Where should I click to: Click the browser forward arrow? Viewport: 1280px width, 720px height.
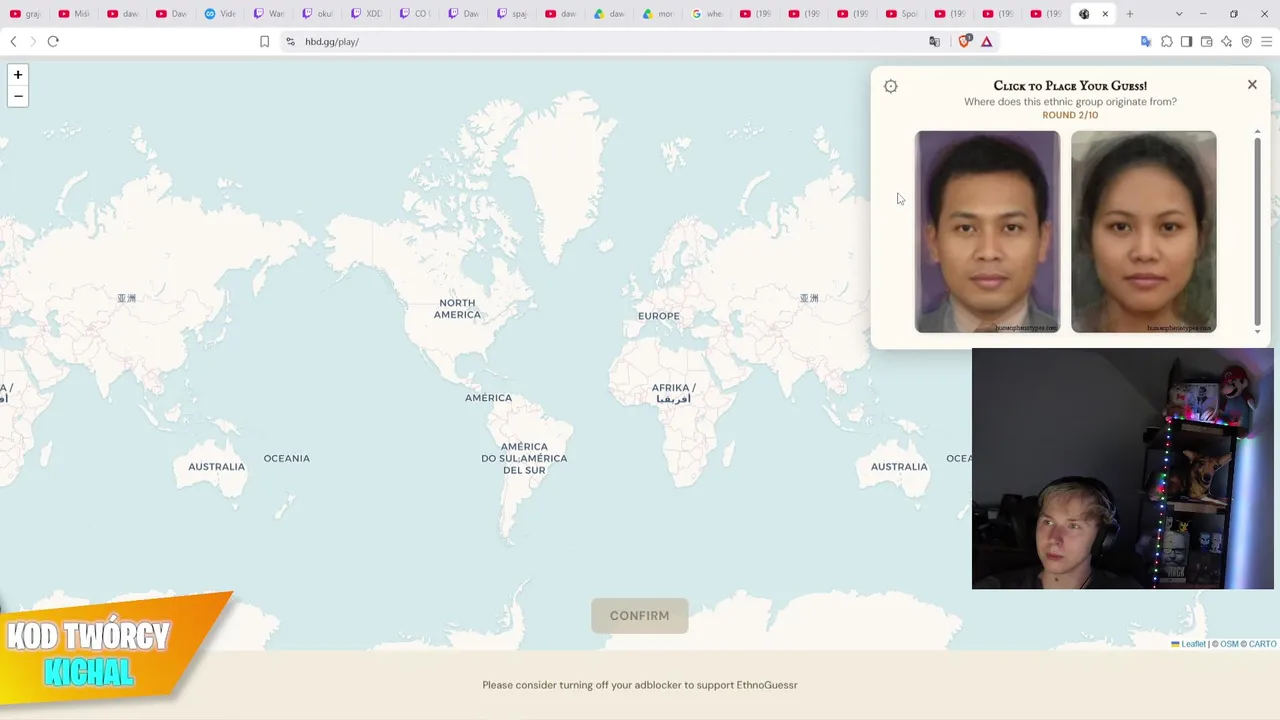click(x=32, y=41)
